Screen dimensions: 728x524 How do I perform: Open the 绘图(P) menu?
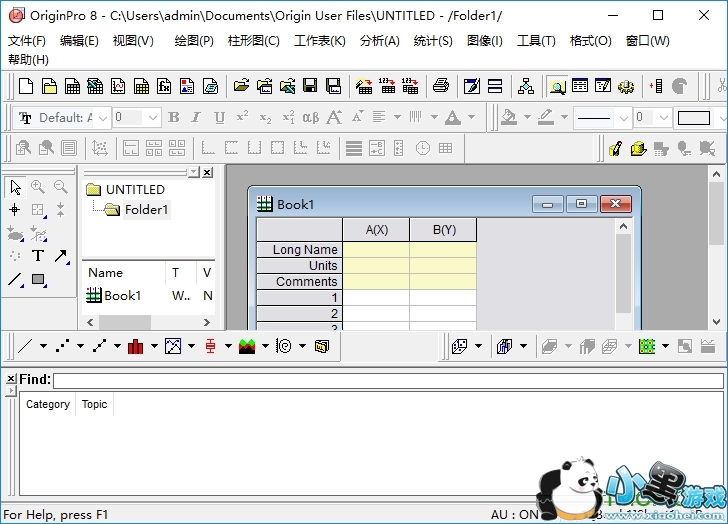tap(194, 41)
